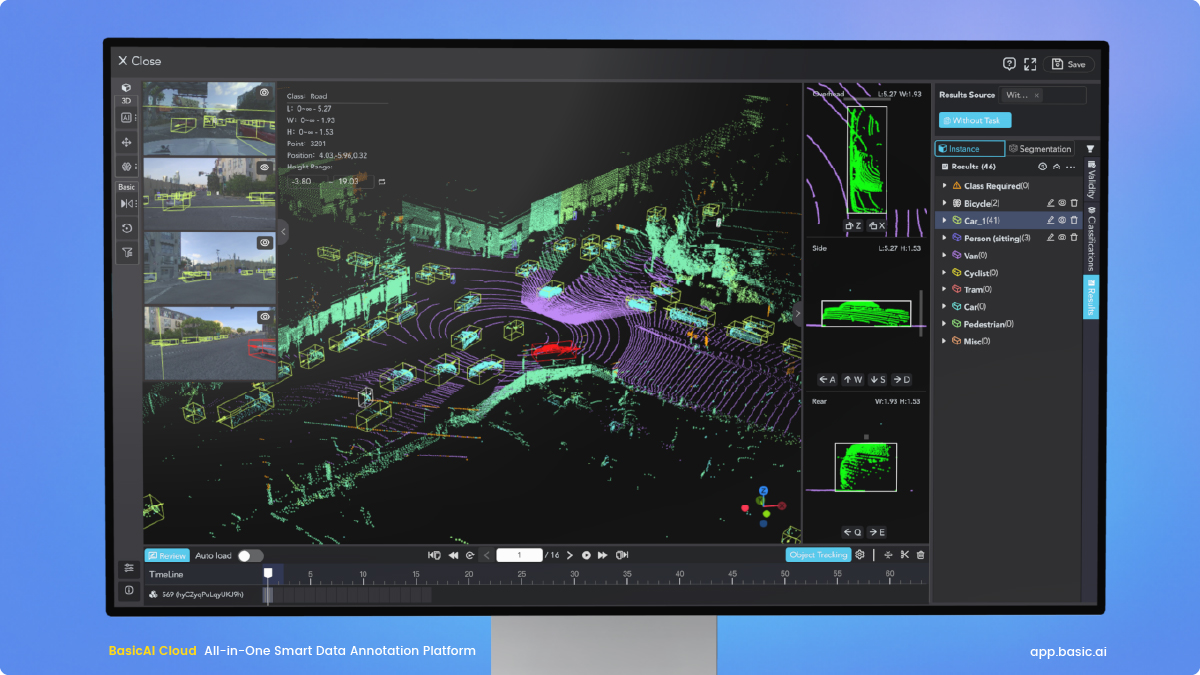The width and height of the screenshot is (1200, 675).
Task: Expand the Pedestrian class group
Action: click(x=944, y=324)
